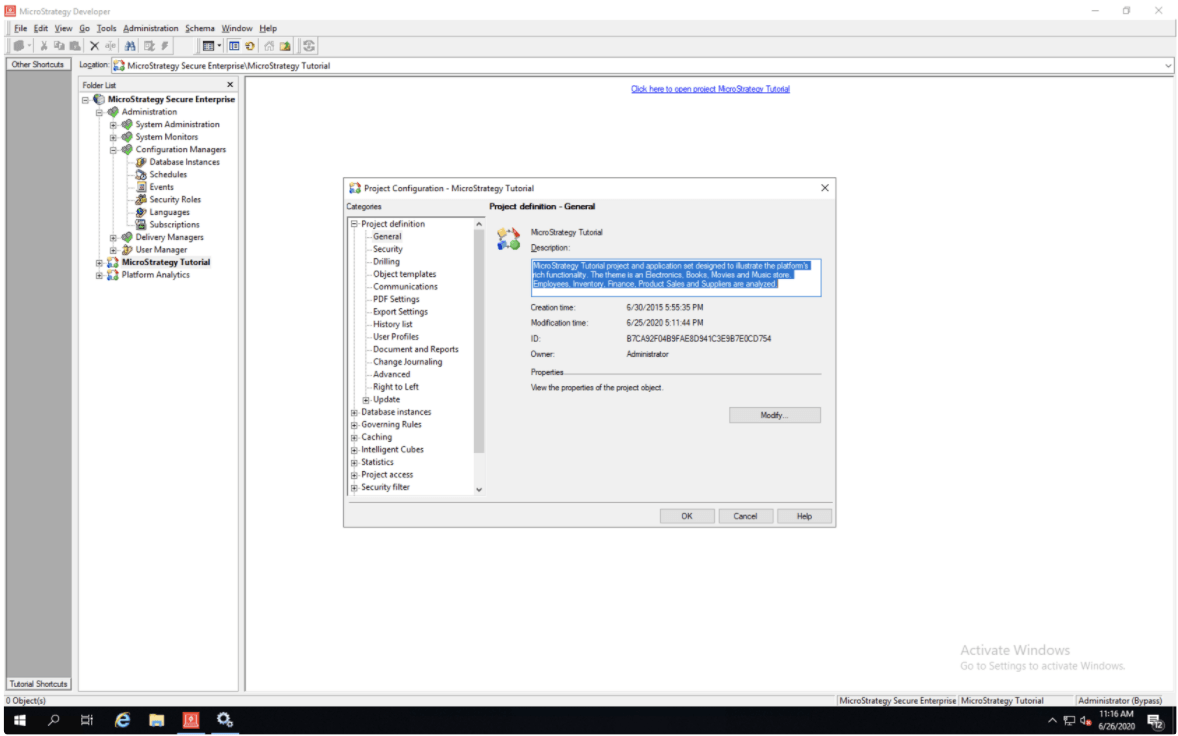Viewport: 1178px width, 736px height.
Task: Open the Schema menu
Action: click(x=199, y=28)
